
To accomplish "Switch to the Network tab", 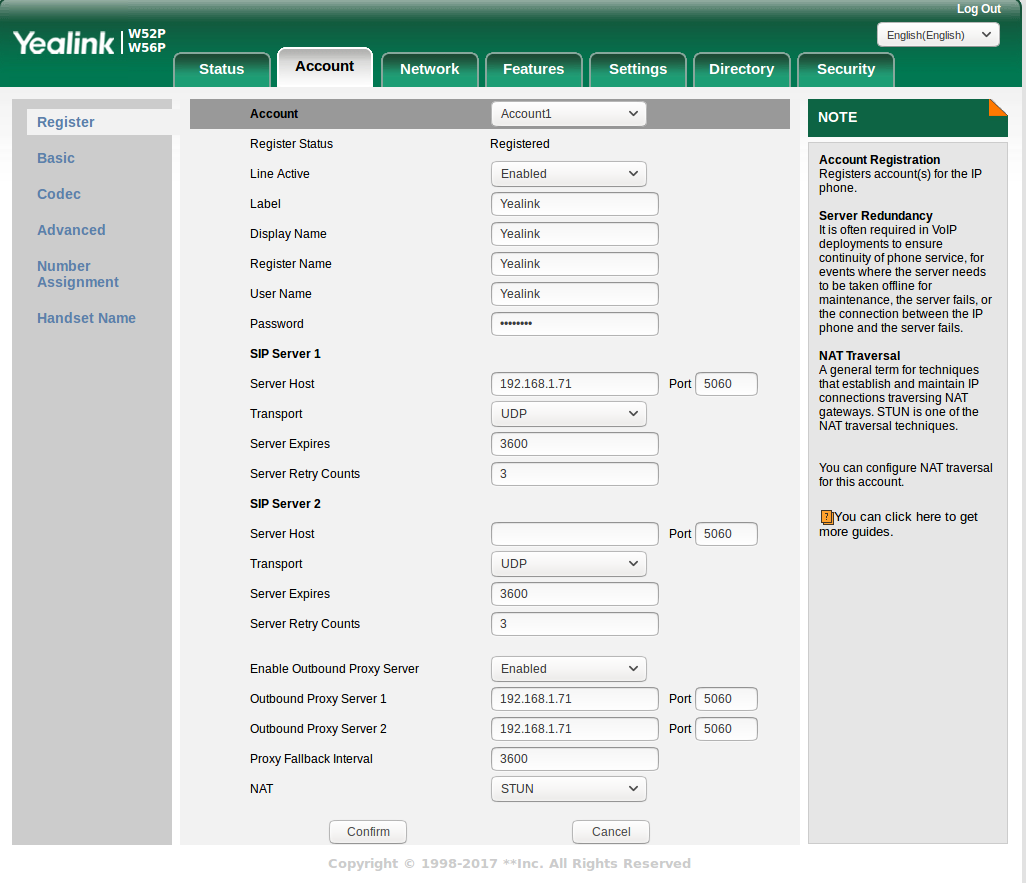I will click(429, 69).
